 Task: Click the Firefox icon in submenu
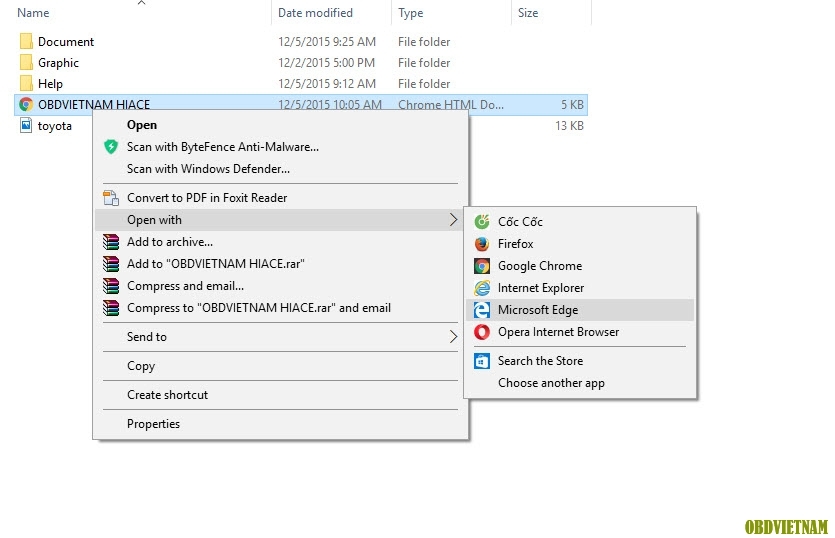[x=482, y=244]
